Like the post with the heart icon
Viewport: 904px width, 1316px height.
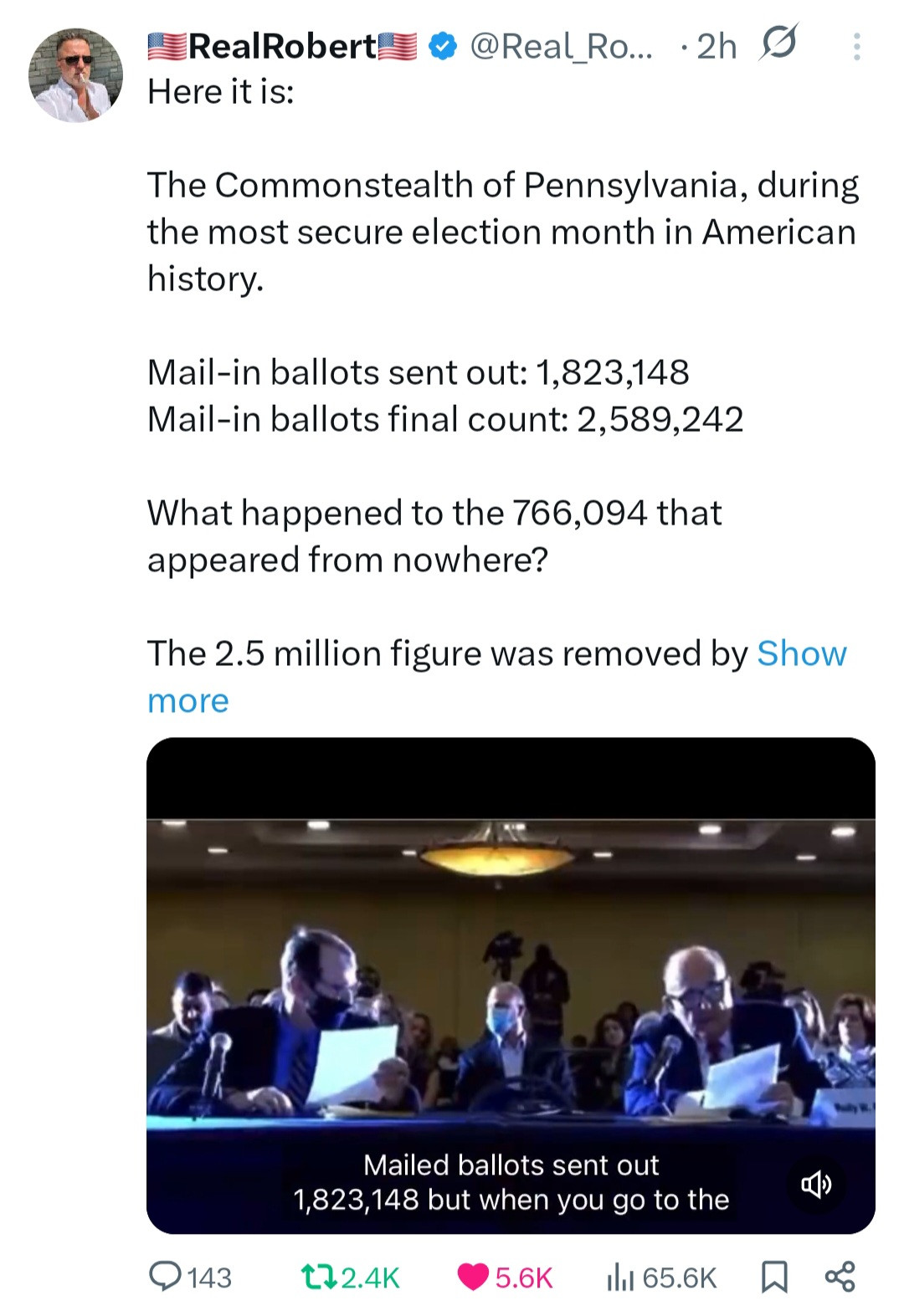[474, 1277]
